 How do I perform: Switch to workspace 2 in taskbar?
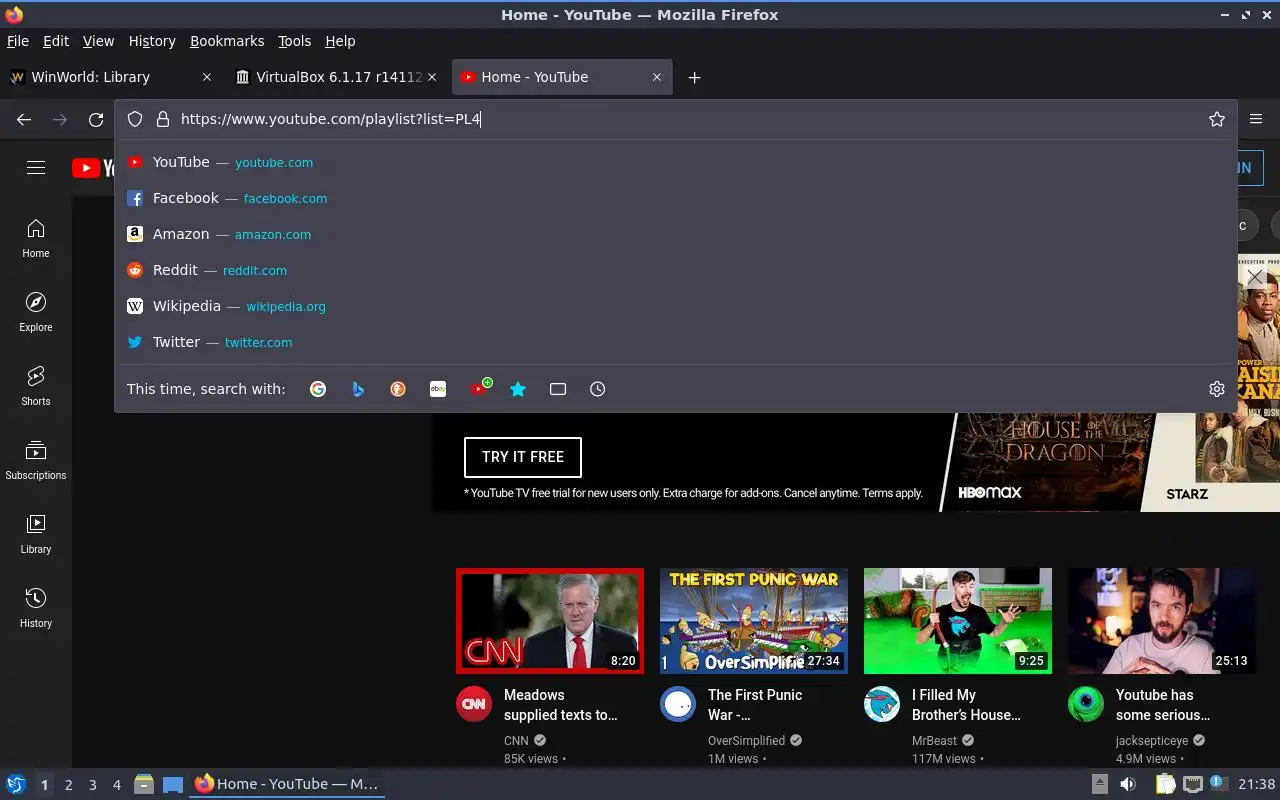pyautogui.click(x=68, y=785)
